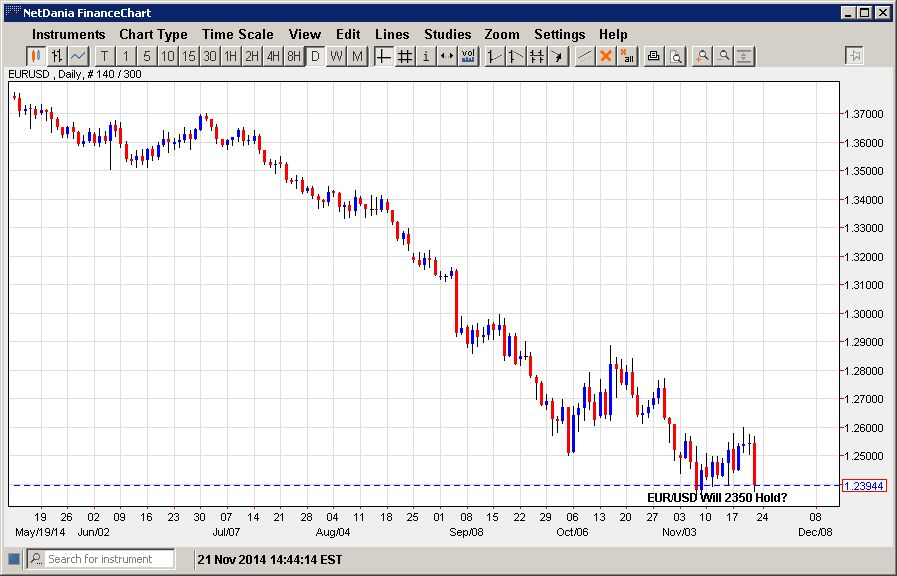This screenshot has height=576, width=897.
Task: Click the 1.23944 price label
Action: click(864, 486)
